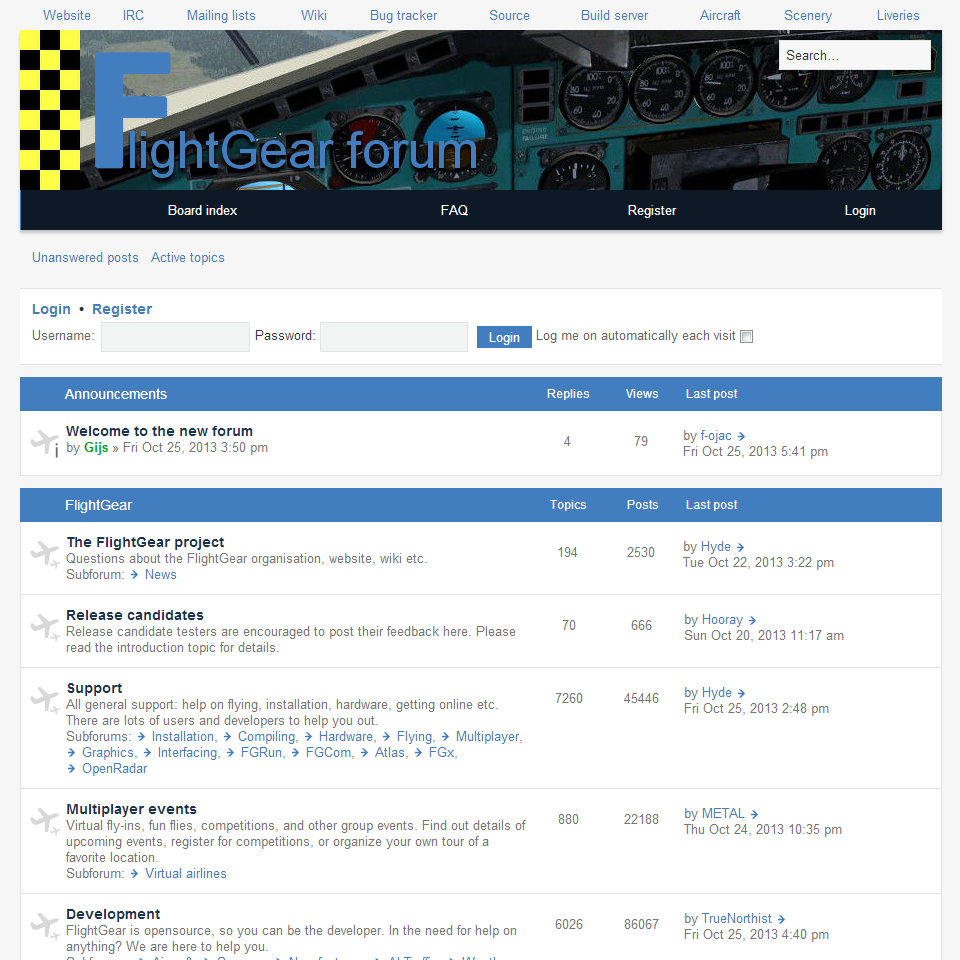Click airplane icon beside Support forum
This screenshot has height=960, width=960.
[x=45, y=700]
